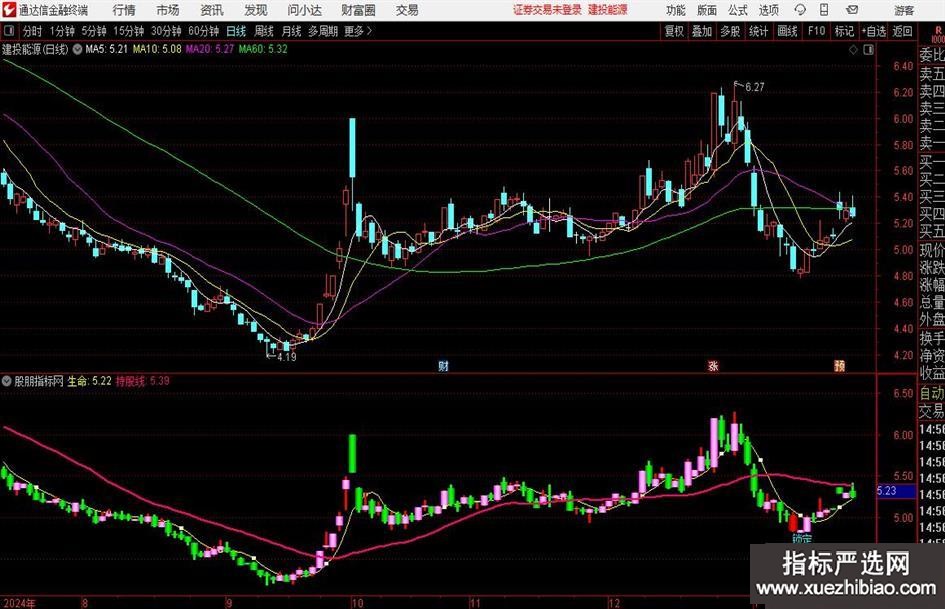Viewport: 945px width, 609px height.
Task: Open the mail envelope icon
Action: click(x=852, y=10)
